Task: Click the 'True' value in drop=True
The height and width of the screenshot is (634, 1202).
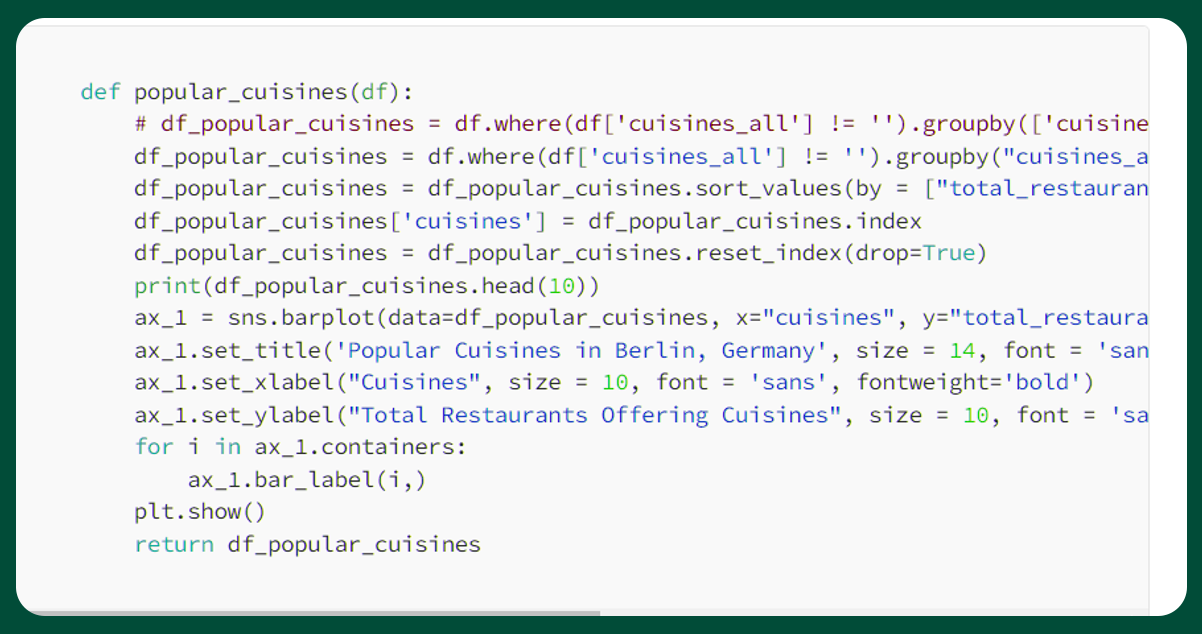Action: click(x=948, y=253)
